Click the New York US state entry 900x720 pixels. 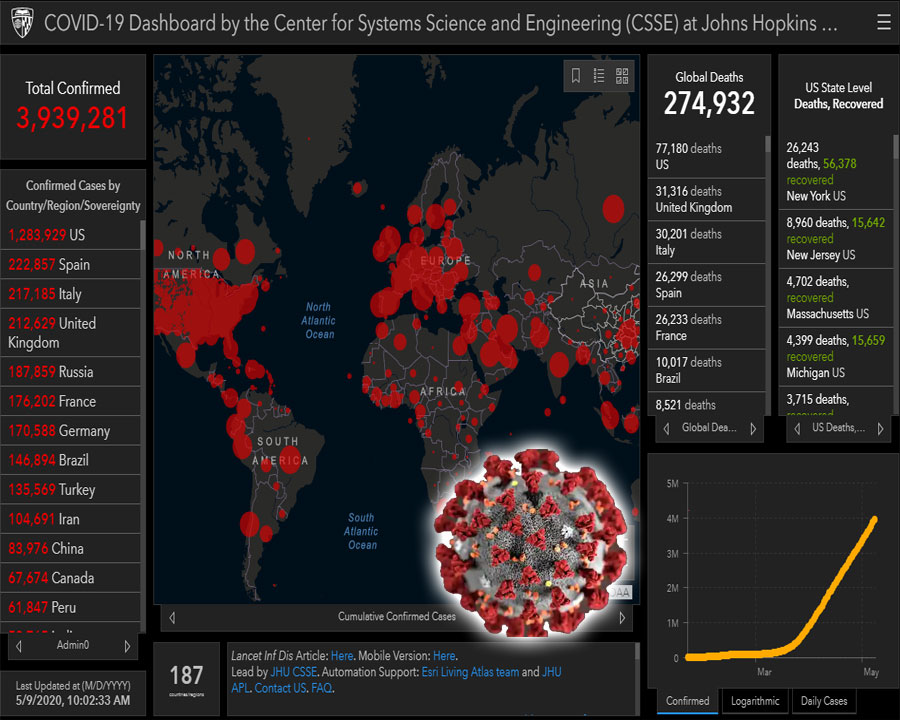(836, 172)
